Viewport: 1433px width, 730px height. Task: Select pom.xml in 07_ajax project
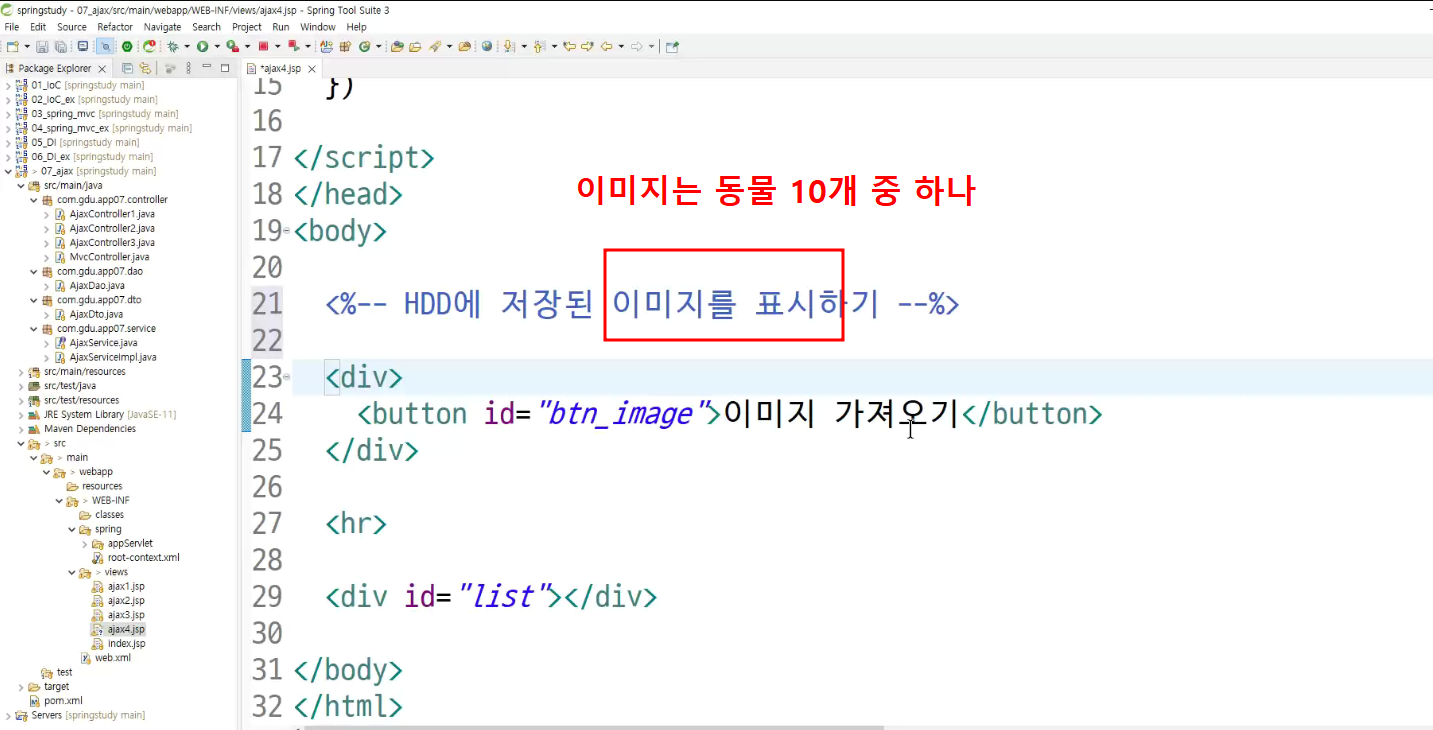[x=63, y=701]
